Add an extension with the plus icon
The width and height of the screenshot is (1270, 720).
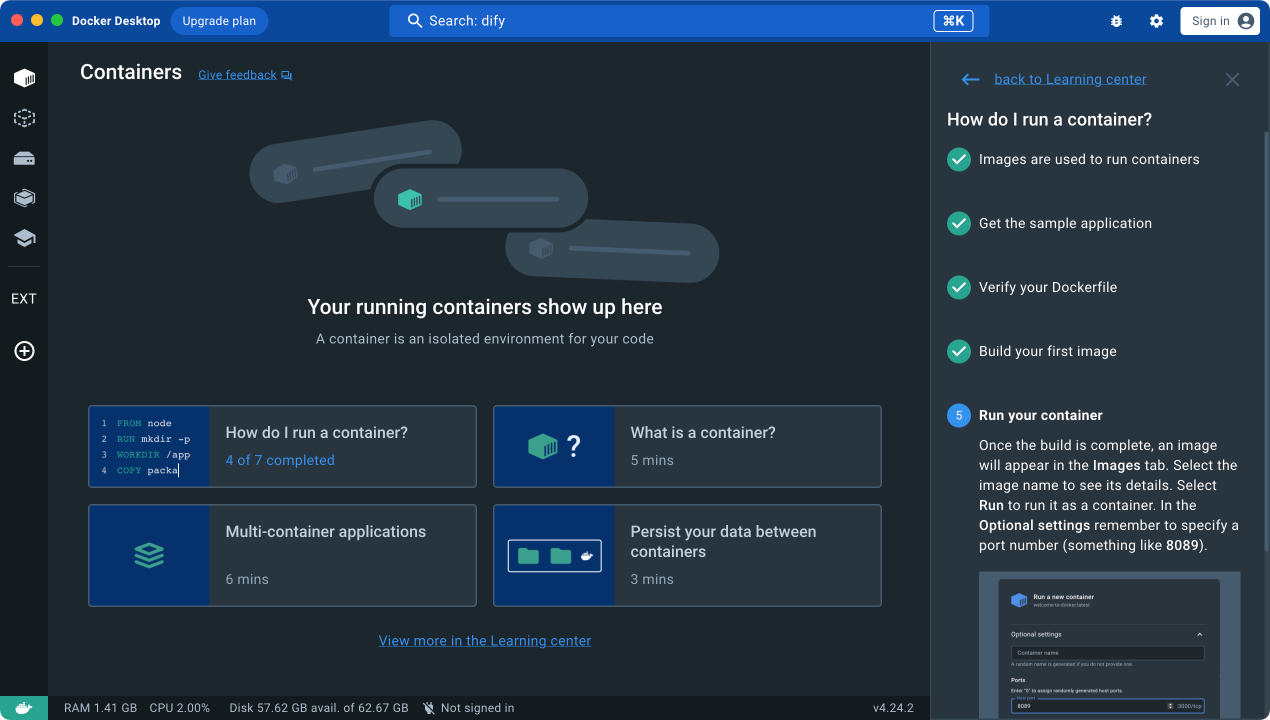24,351
